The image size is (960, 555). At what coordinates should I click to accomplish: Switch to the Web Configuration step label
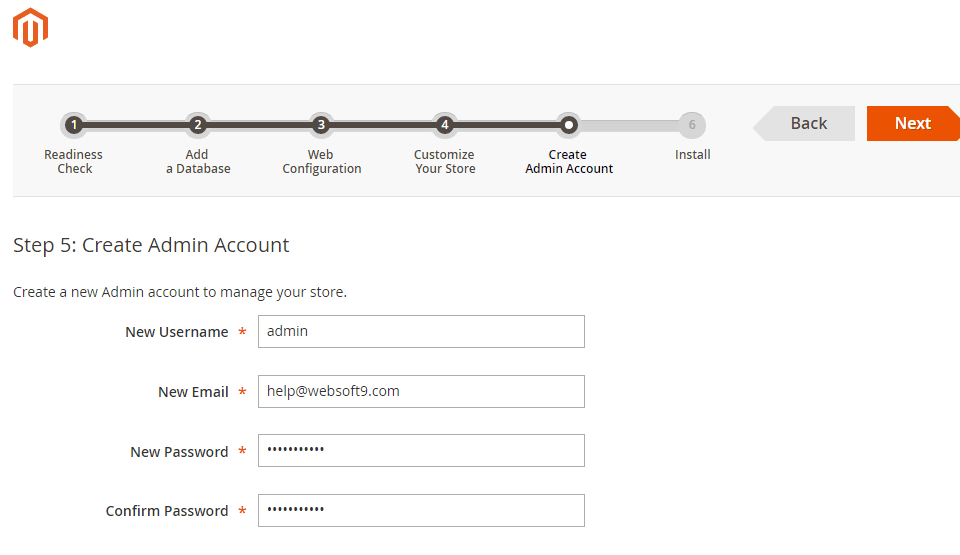pos(321,162)
